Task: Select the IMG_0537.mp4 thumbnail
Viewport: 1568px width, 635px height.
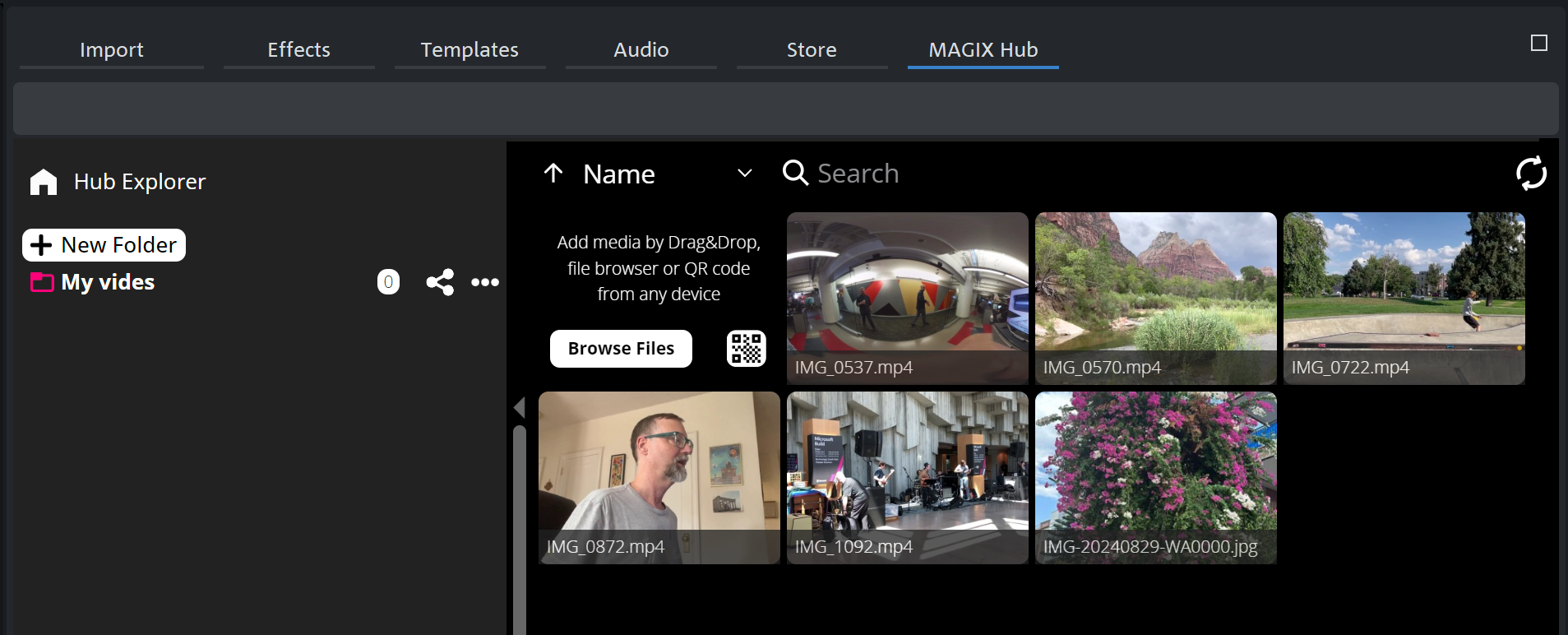Action: click(908, 299)
